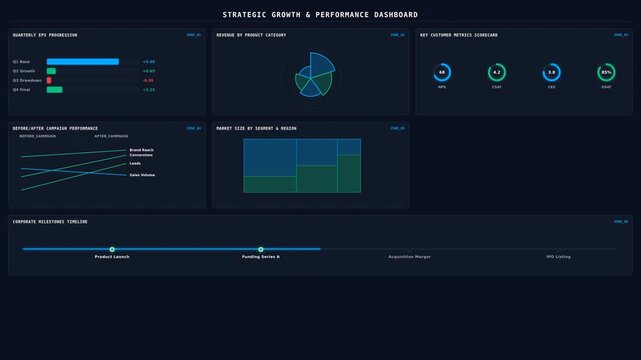The width and height of the screenshot is (641, 360).
Task: Click the BEFORE_CAMPAIGN column header
Action: pos(38,136)
